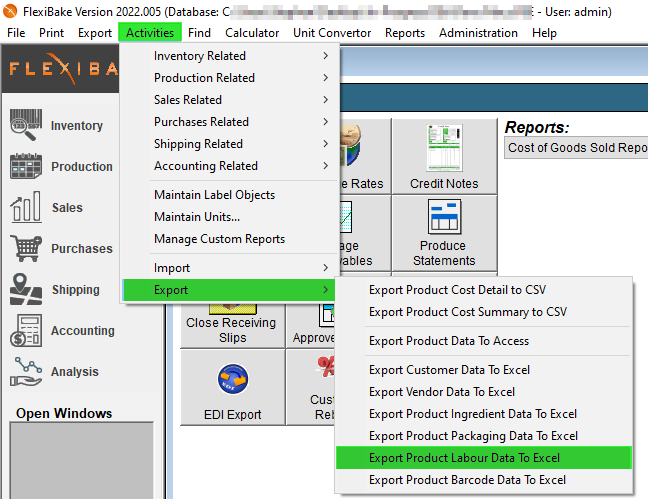Open the Export menu in menu bar

[95, 32]
